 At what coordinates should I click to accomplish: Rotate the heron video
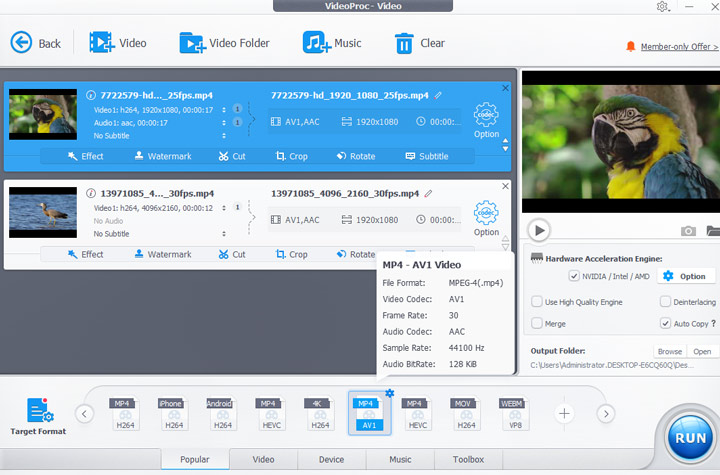point(356,254)
